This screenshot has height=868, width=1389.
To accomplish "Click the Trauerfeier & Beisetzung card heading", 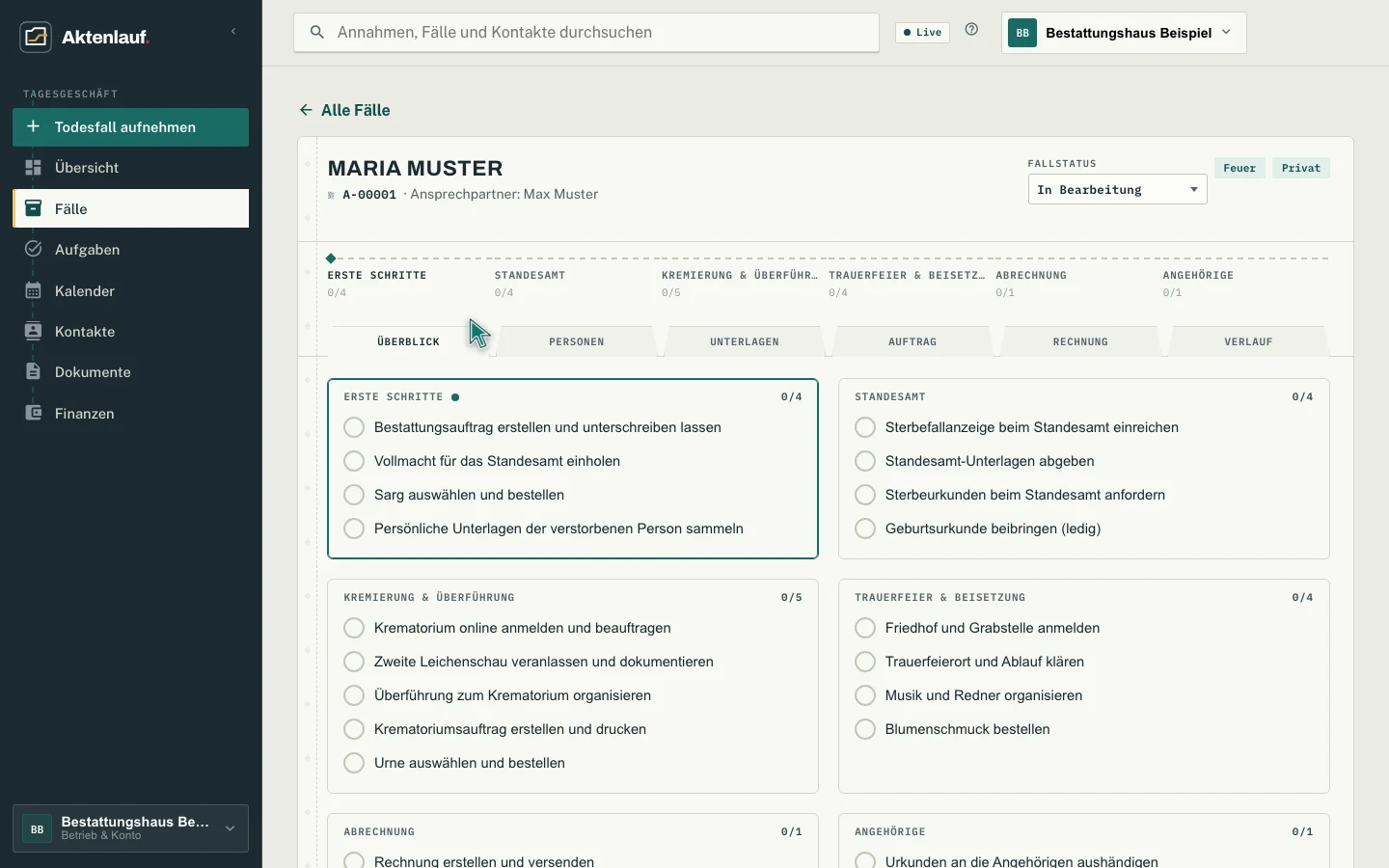I will [x=940, y=598].
